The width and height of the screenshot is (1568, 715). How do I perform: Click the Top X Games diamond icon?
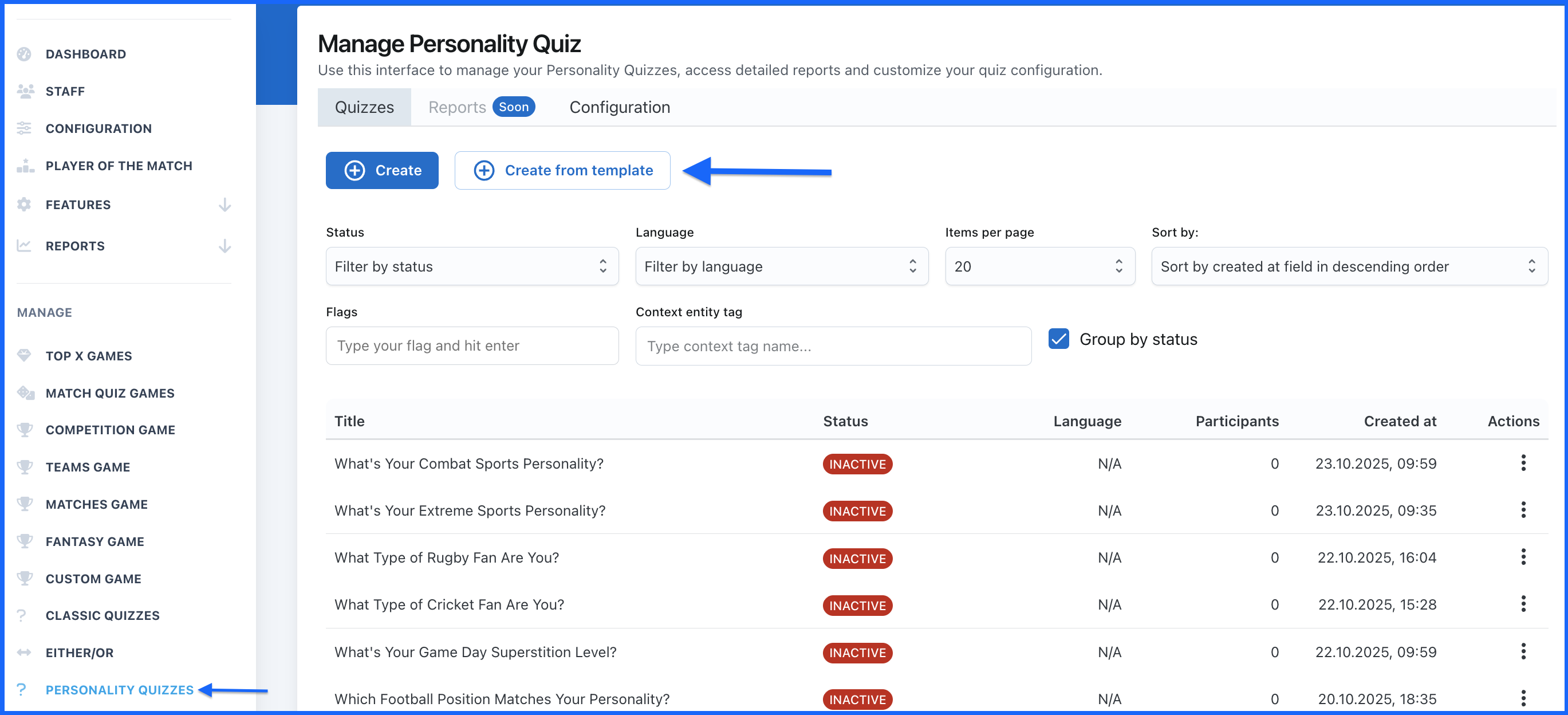(25, 356)
